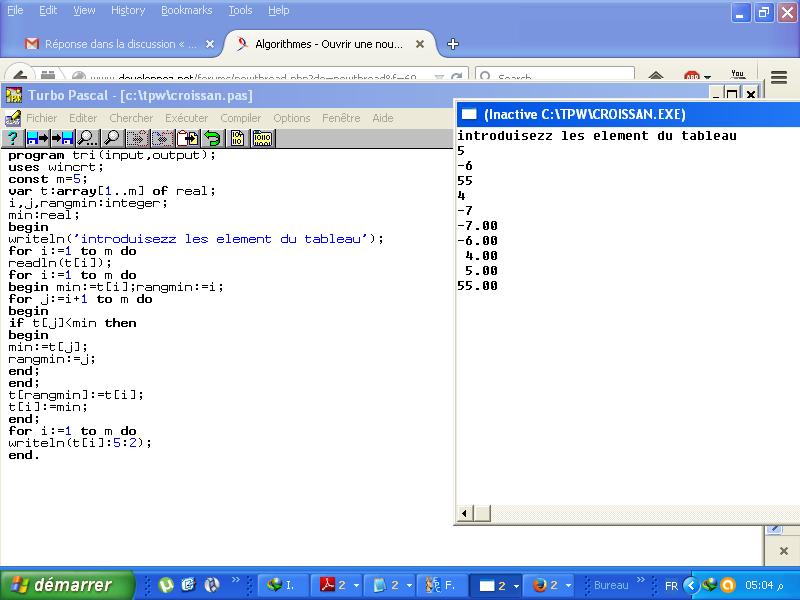The image size is (800, 600).
Task: Open the Fenêtre menu
Action: tap(341, 118)
